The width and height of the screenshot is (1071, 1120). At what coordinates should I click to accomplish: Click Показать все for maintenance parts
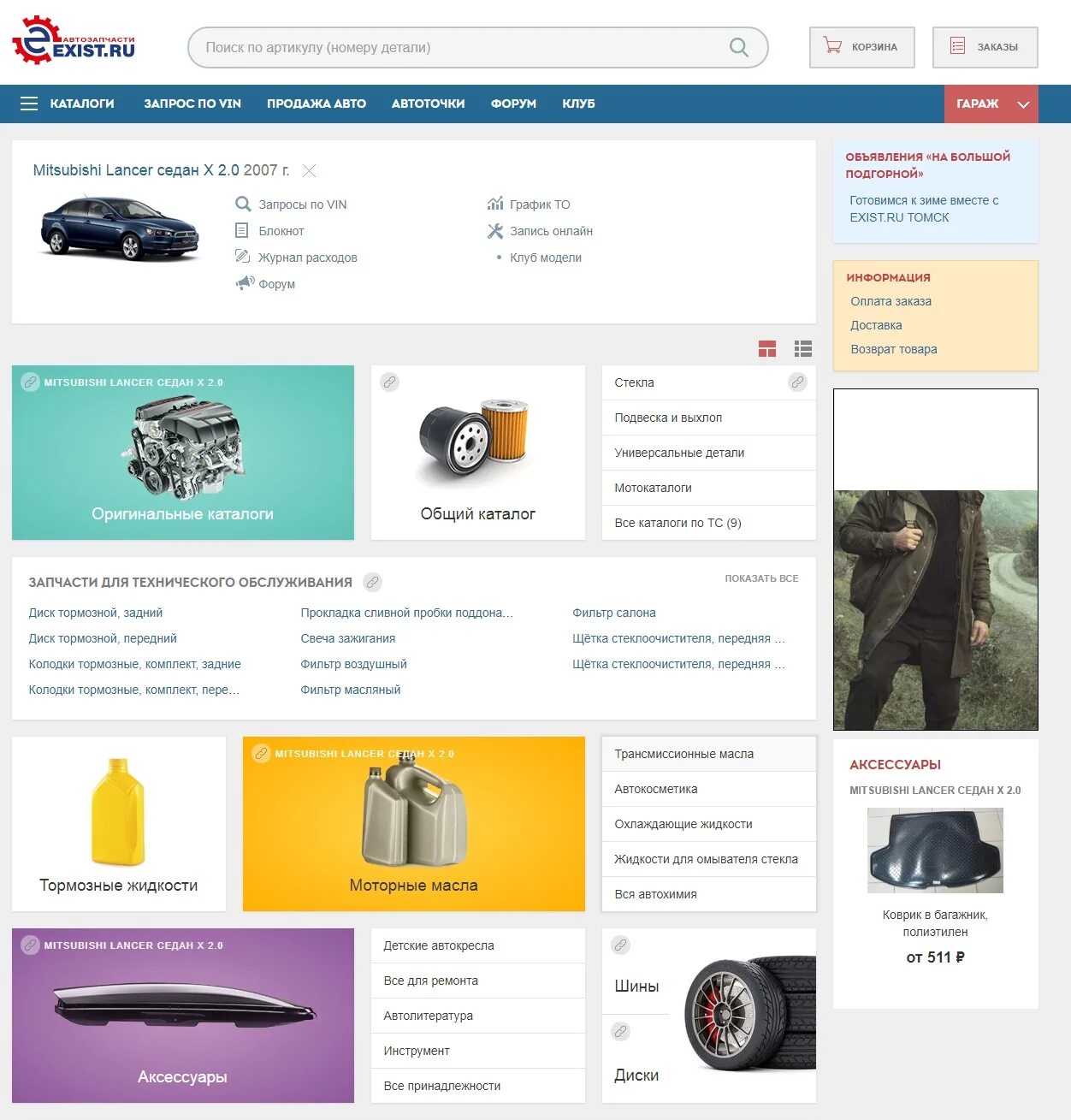(761, 578)
